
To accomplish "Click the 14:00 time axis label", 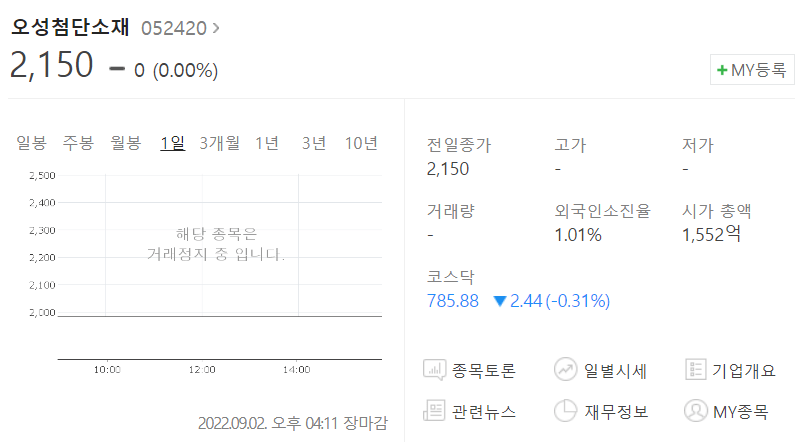I will (x=297, y=370).
